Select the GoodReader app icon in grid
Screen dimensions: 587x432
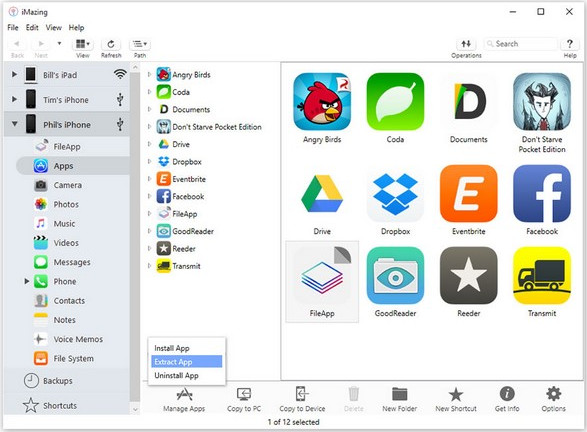pyautogui.click(x=395, y=276)
